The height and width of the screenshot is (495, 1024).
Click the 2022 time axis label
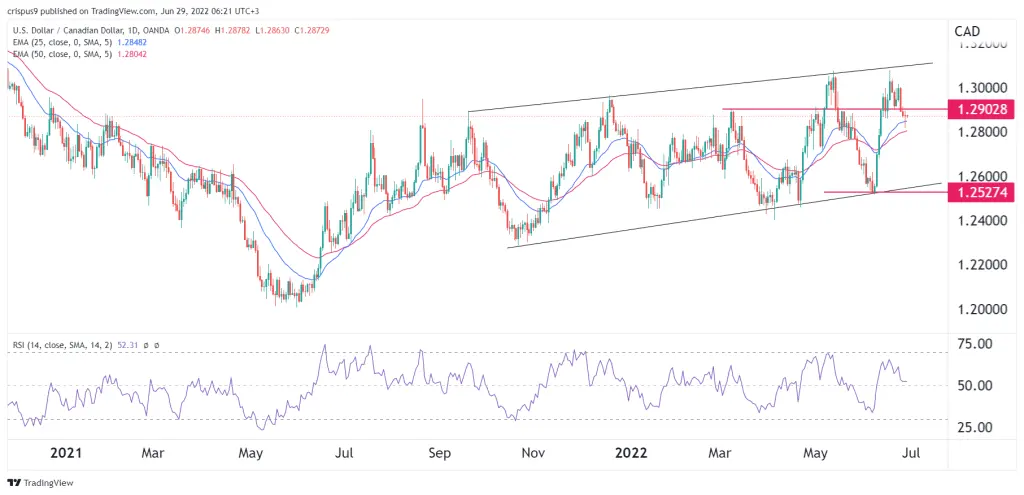633,453
